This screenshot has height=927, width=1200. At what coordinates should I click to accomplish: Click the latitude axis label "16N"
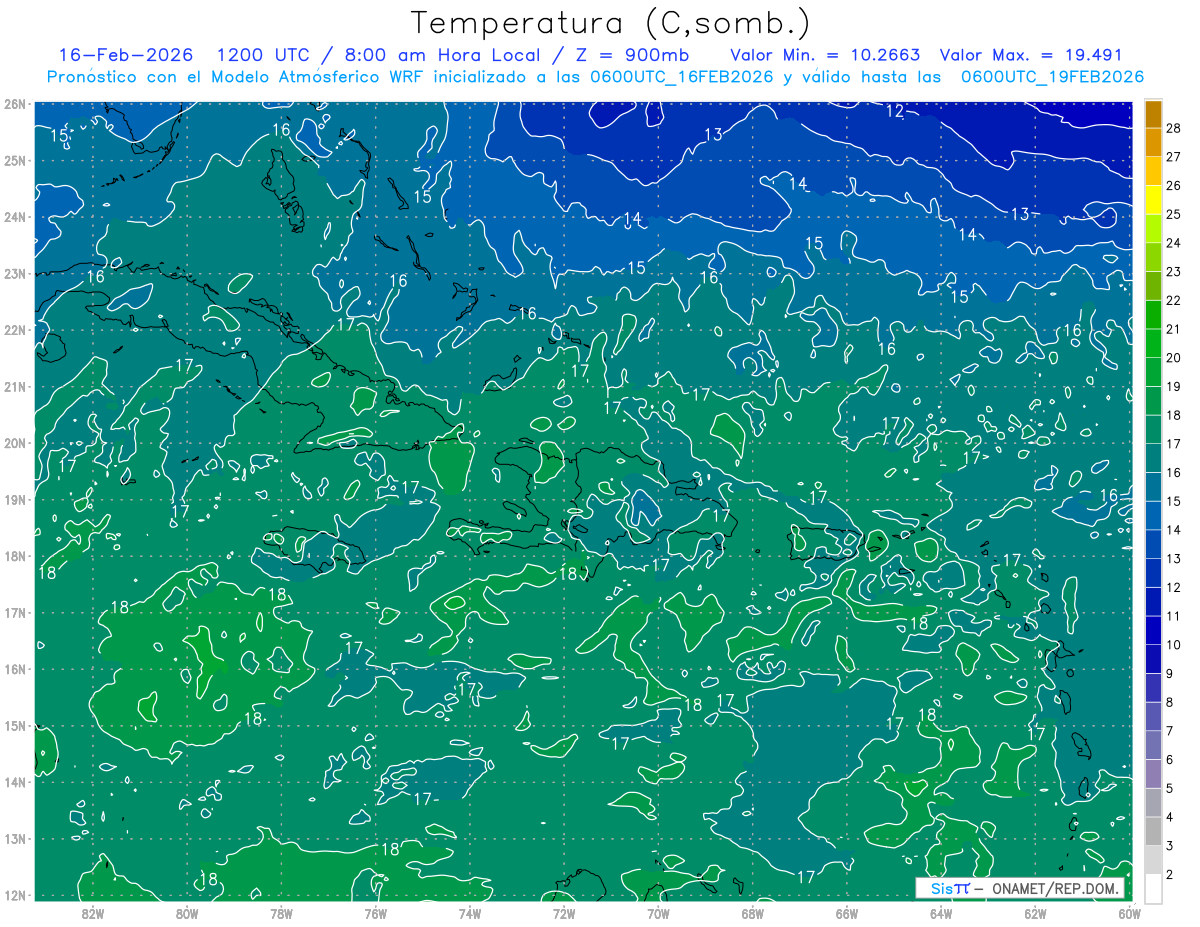(15, 669)
